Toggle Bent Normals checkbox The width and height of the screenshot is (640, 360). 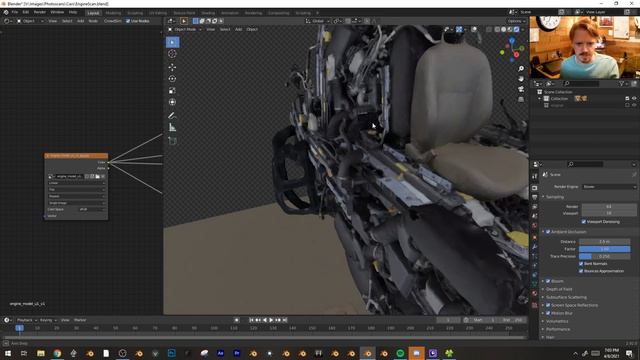581,264
